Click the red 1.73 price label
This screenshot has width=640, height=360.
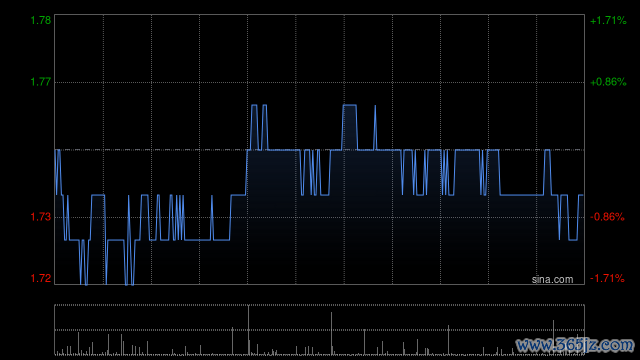click(41, 217)
